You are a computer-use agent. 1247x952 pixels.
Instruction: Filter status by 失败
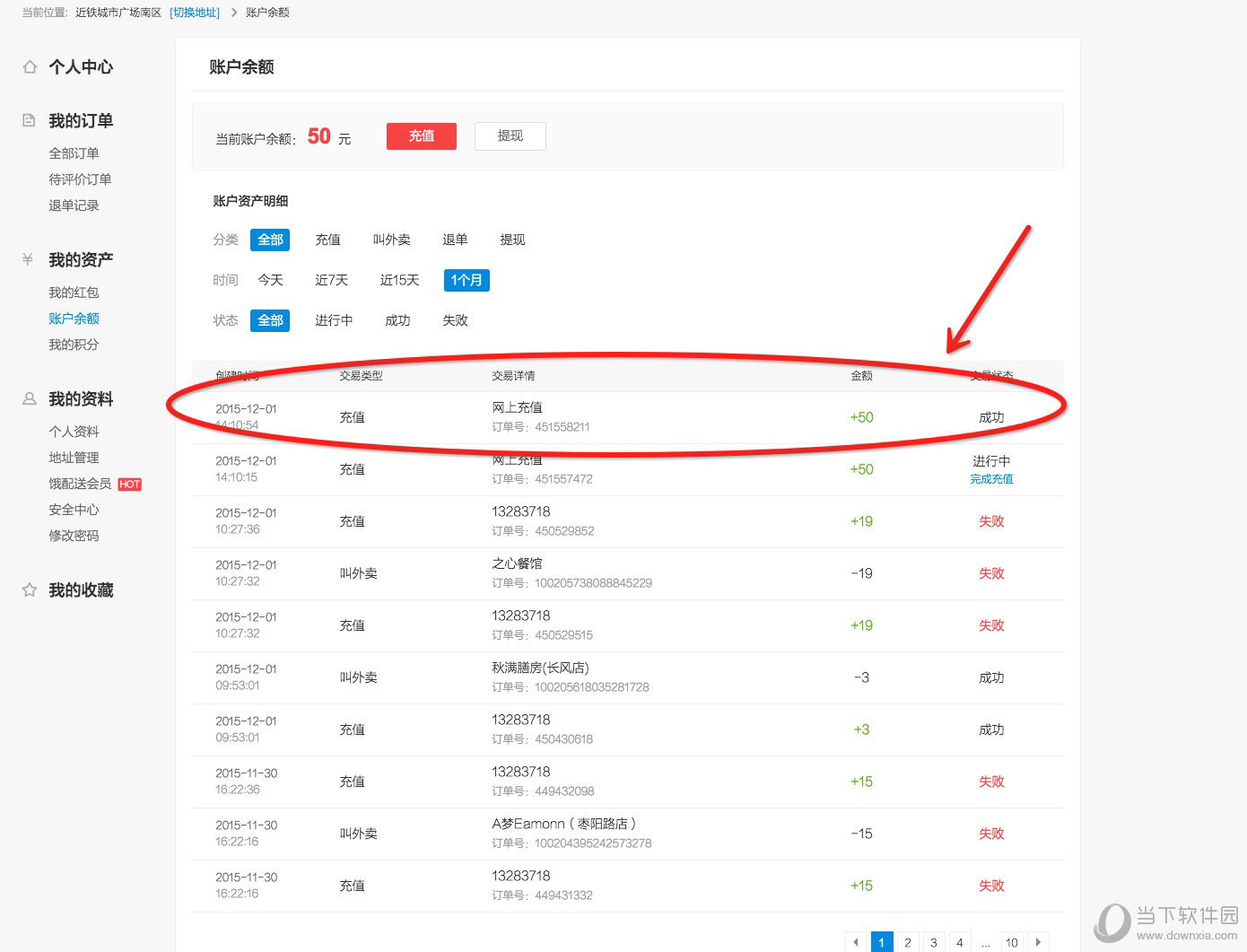tap(455, 320)
